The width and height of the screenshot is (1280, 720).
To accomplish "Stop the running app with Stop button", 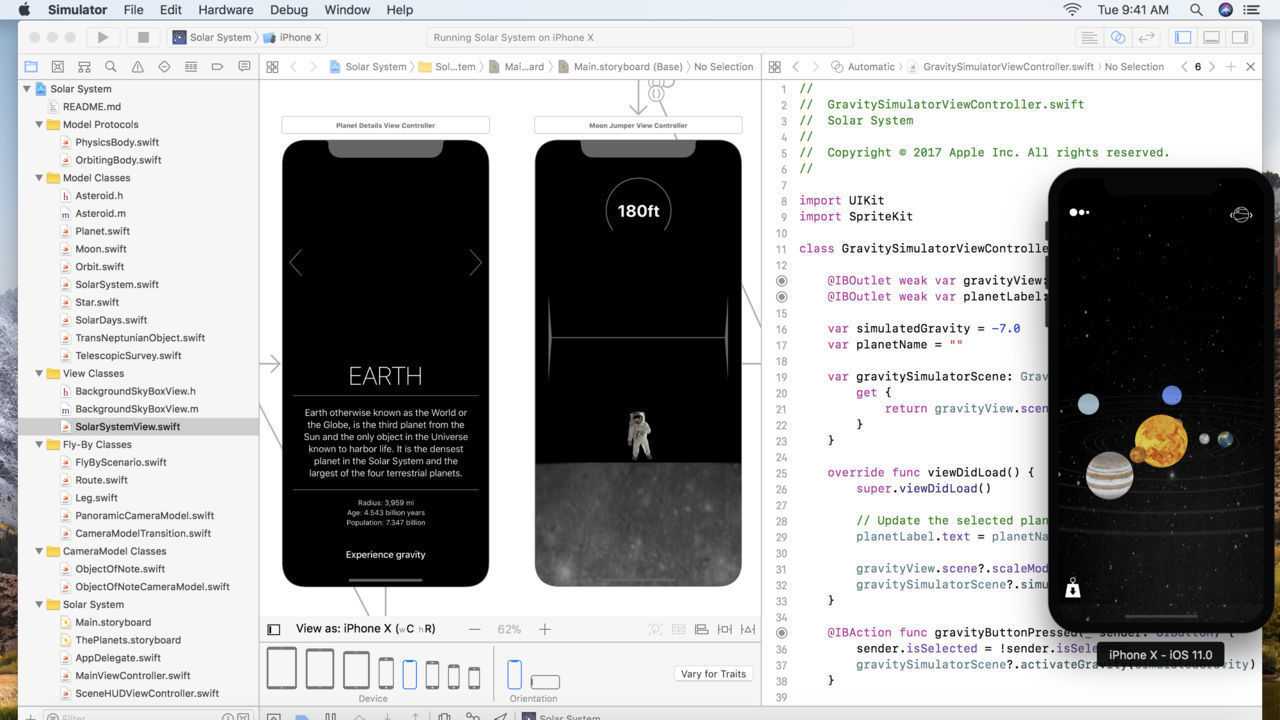I will [x=143, y=37].
